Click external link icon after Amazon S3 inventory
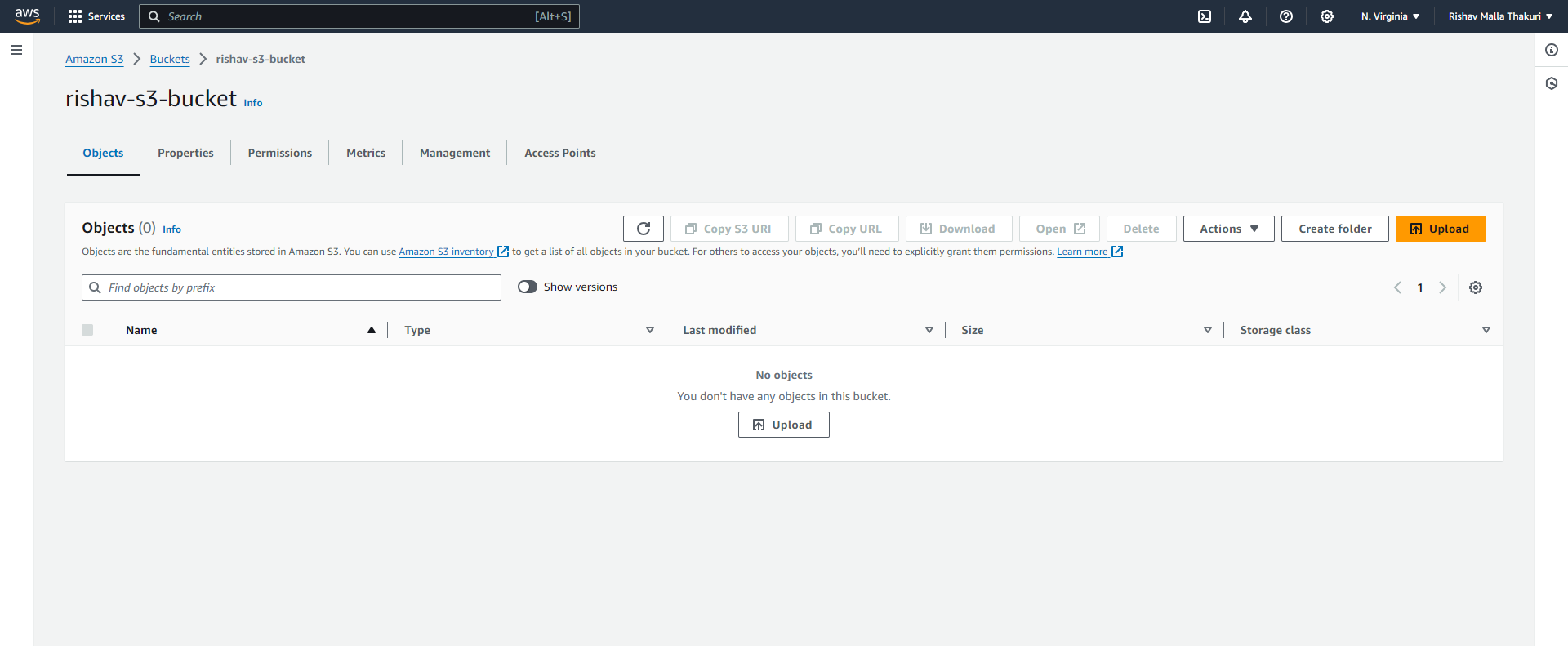This screenshot has width=1568, height=646. [503, 252]
